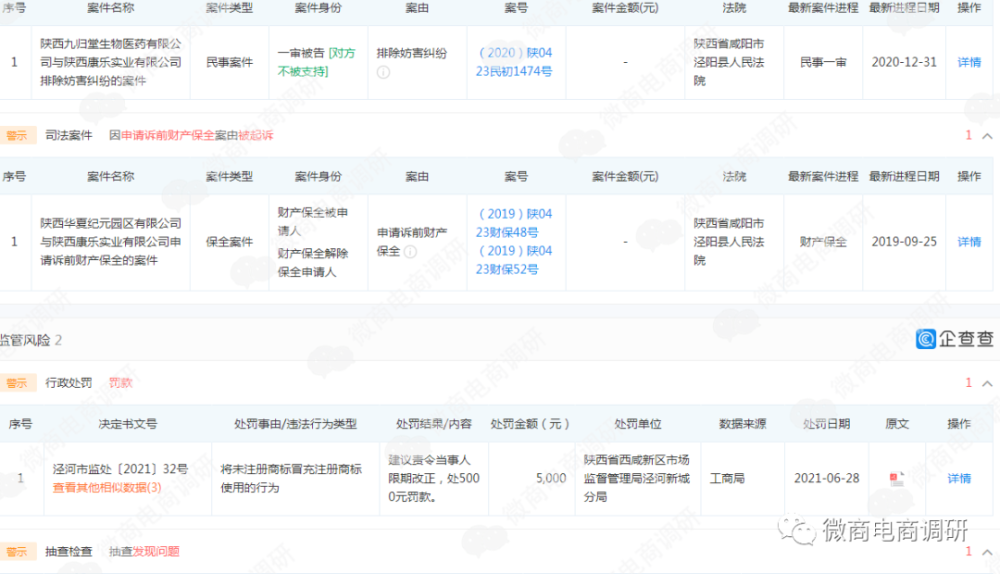Image resolution: width=1000 pixels, height=574 pixels.
Task: View other similar data (3) link
Action: click(x=107, y=488)
